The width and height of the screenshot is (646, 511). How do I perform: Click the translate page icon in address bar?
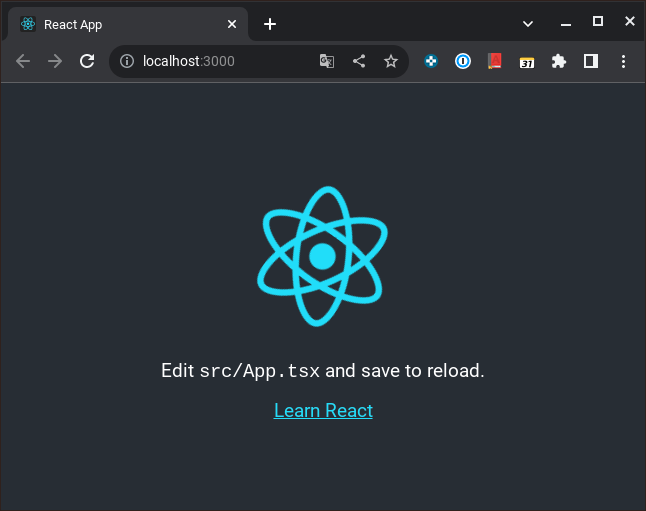point(327,61)
